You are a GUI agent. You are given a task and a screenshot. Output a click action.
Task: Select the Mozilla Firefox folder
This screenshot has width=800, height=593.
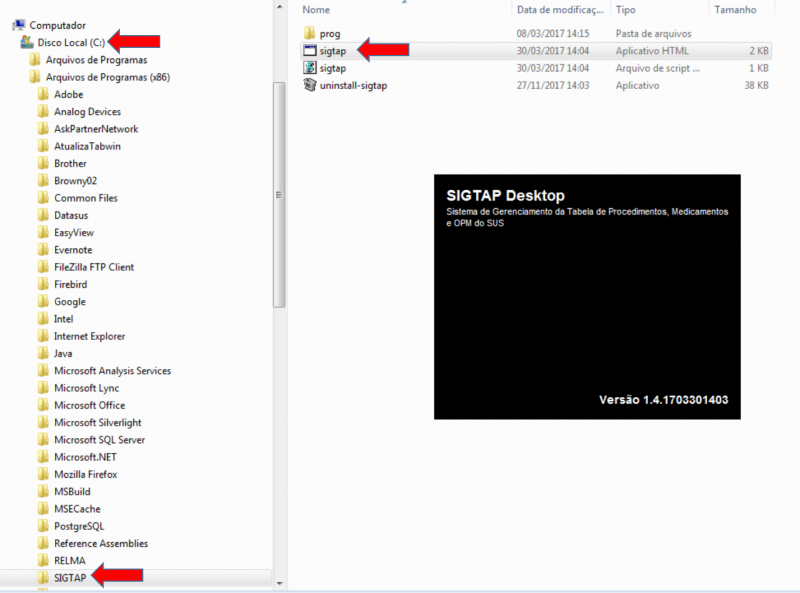pyautogui.click(x=86, y=474)
